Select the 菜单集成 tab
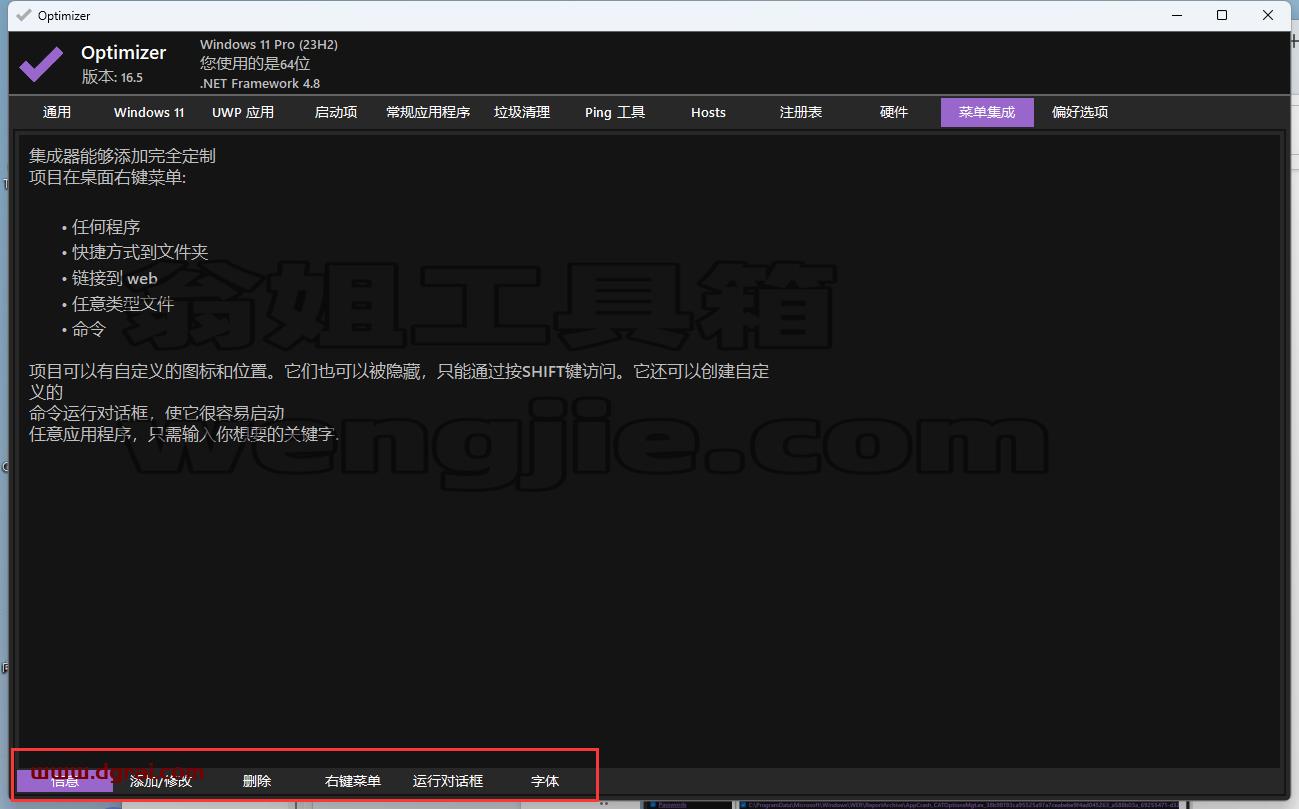 [x=987, y=112]
